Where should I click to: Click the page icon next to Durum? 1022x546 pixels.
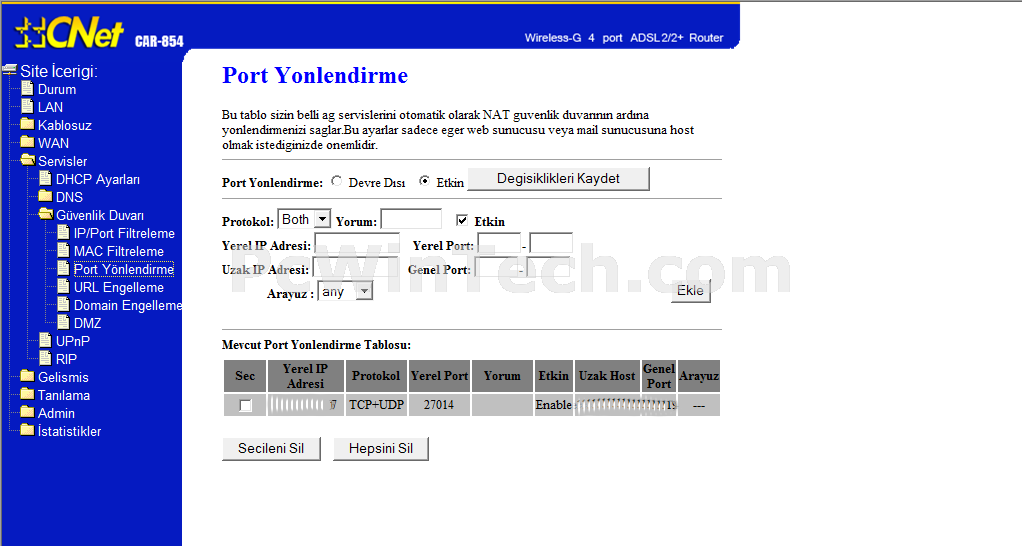[x=27, y=88]
